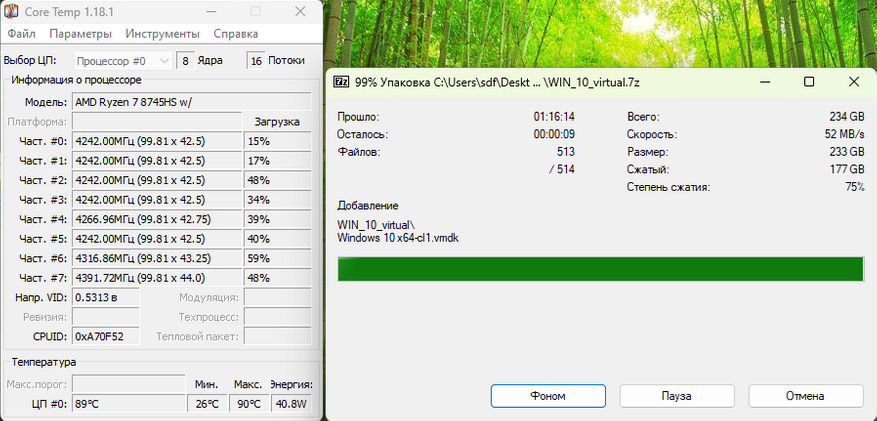
Task: Click the Загрузка column header
Action: tap(277, 122)
